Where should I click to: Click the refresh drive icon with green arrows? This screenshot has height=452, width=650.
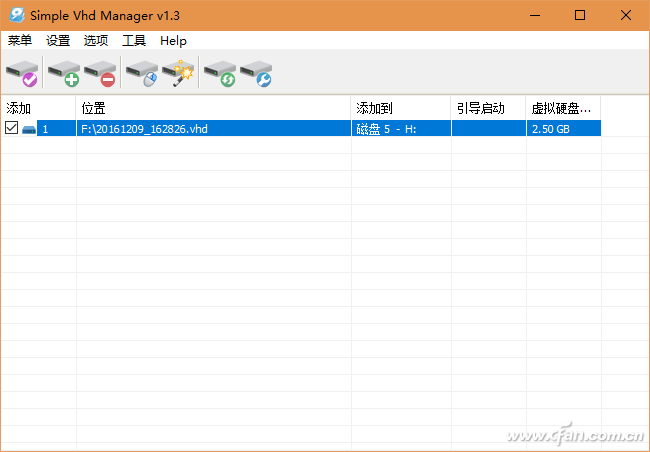pyautogui.click(x=220, y=73)
